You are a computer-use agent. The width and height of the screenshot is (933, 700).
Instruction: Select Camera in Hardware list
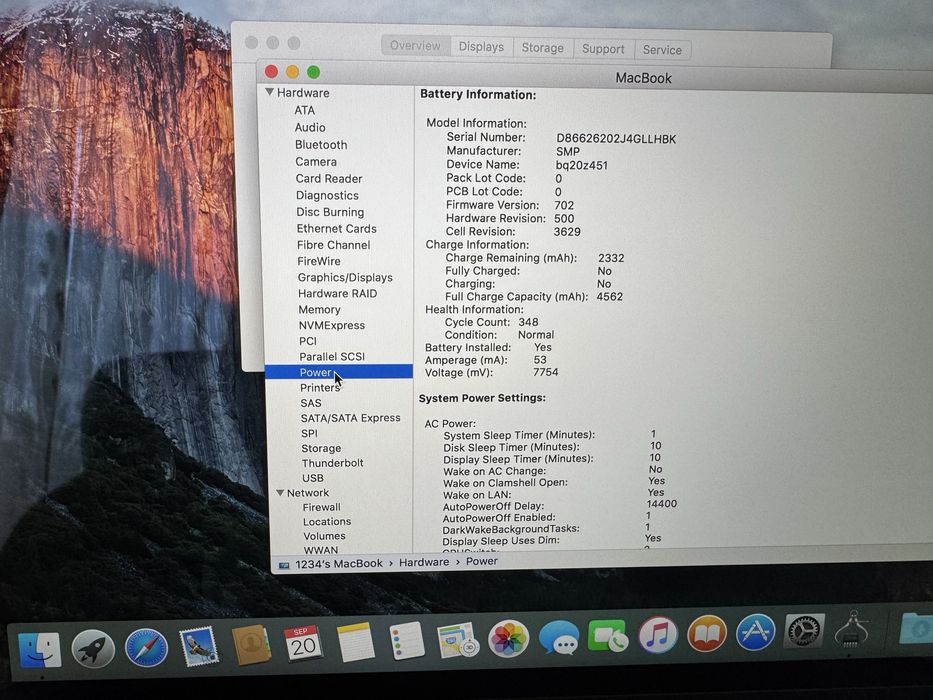coord(316,162)
